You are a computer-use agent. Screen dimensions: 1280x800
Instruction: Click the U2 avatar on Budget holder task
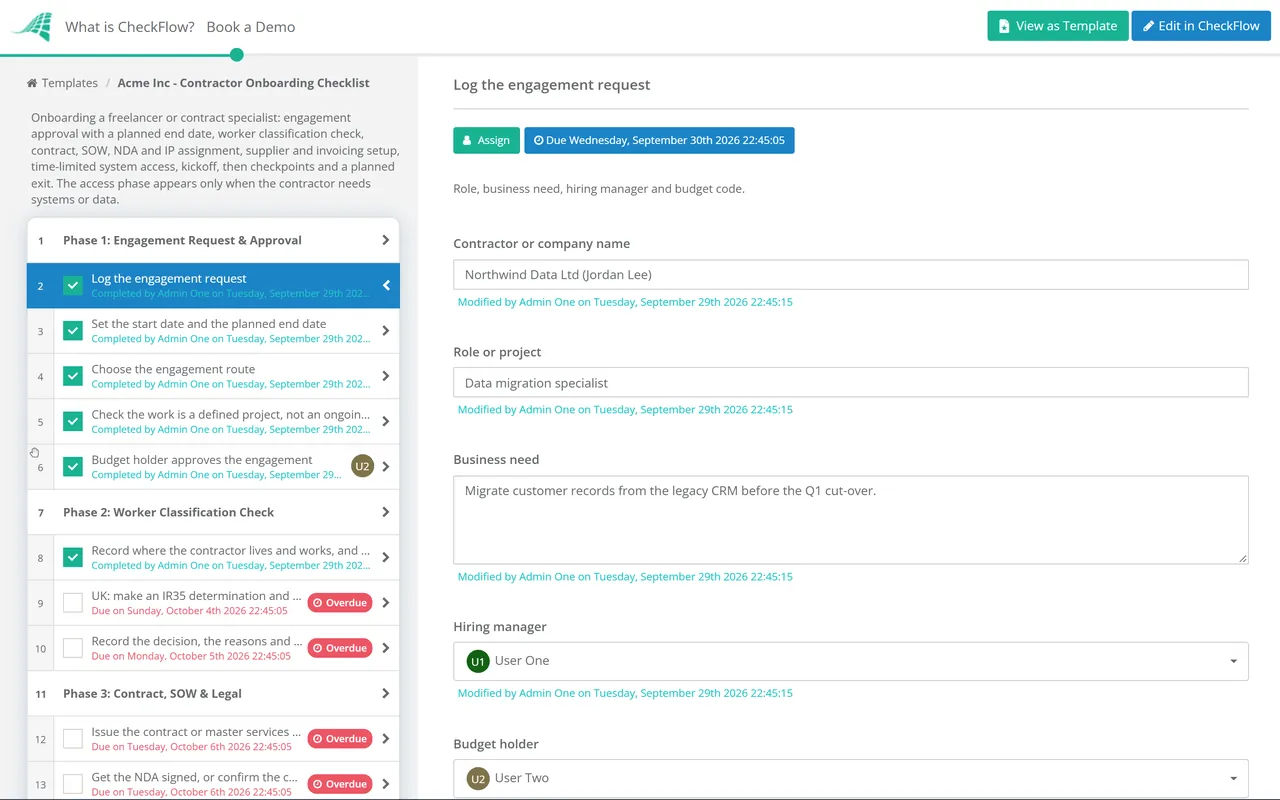coord(362,466)
